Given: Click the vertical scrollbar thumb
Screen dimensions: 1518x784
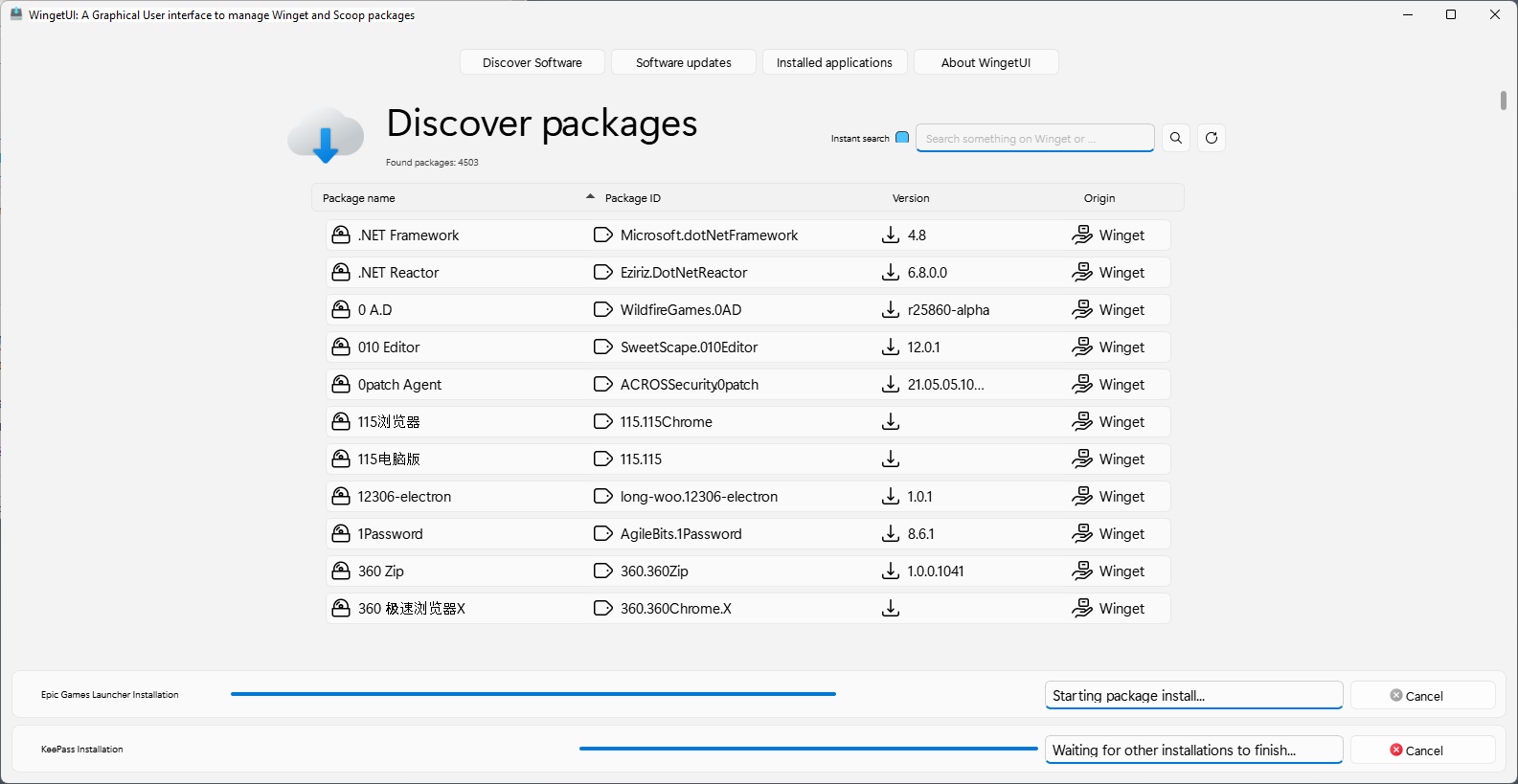Looking at the screenshot, I should pos(1504,101).
